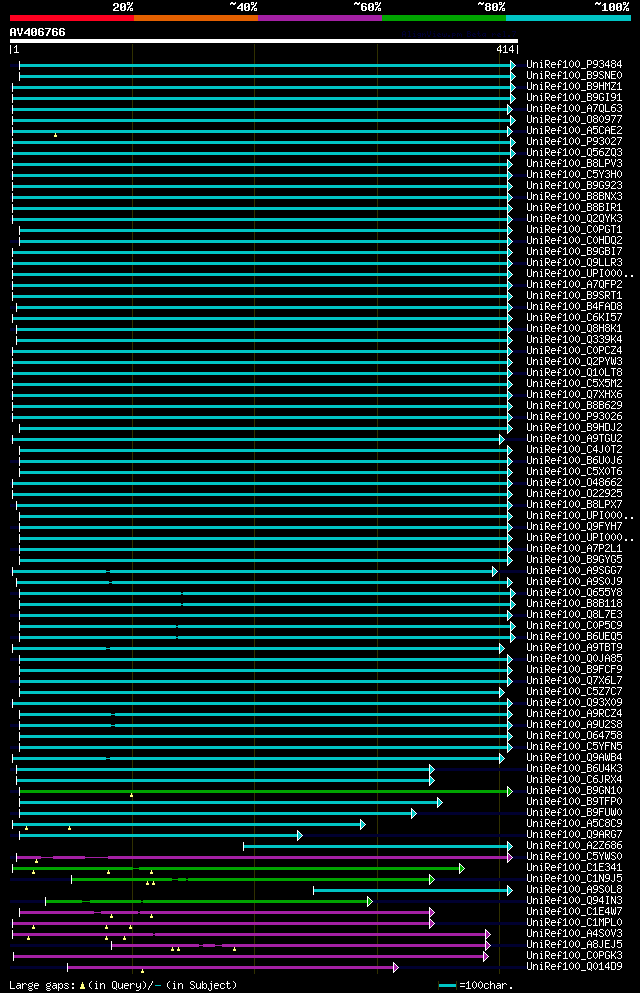Select the UniRef100_Q655Y8 label
Image resolution: width=640 pixels, height=993 pixels.
[574, 593]
